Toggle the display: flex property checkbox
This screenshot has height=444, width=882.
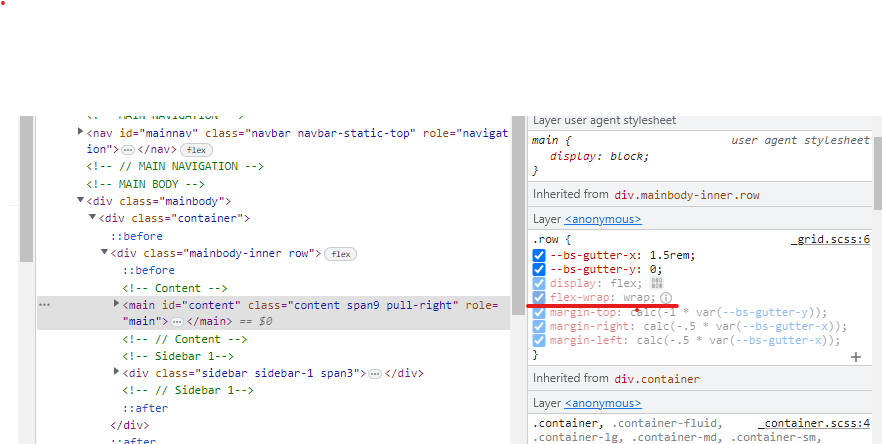[x=539, y=284]
